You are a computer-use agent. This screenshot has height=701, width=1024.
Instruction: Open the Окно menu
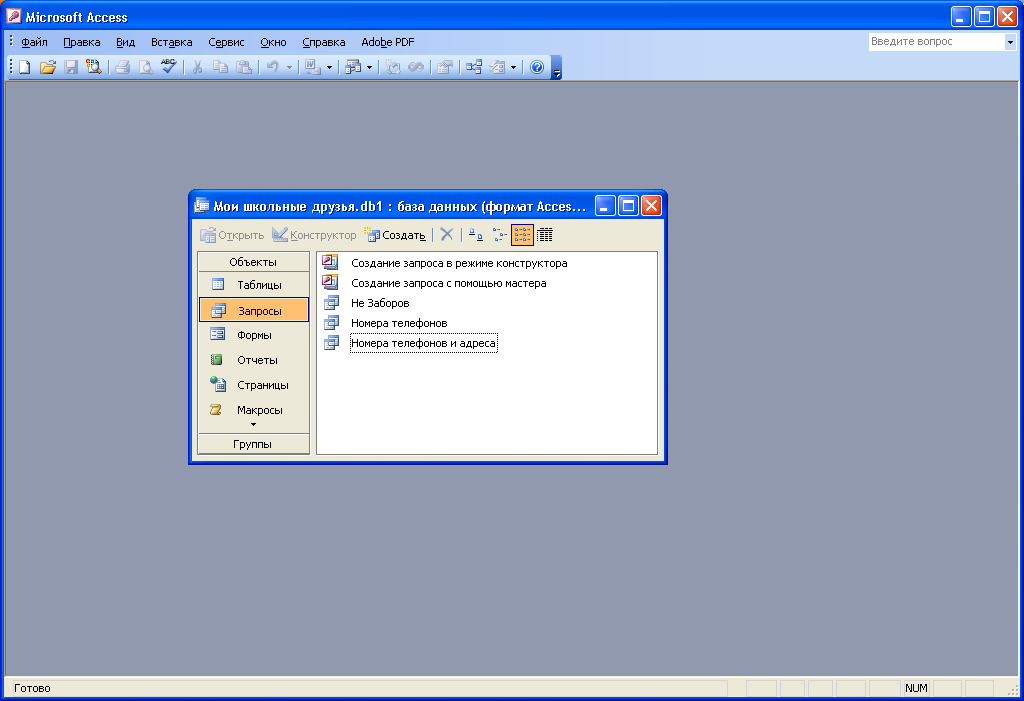273,42
